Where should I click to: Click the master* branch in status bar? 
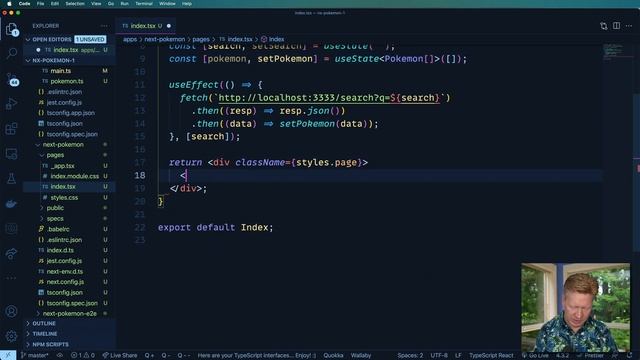point(34,356)
